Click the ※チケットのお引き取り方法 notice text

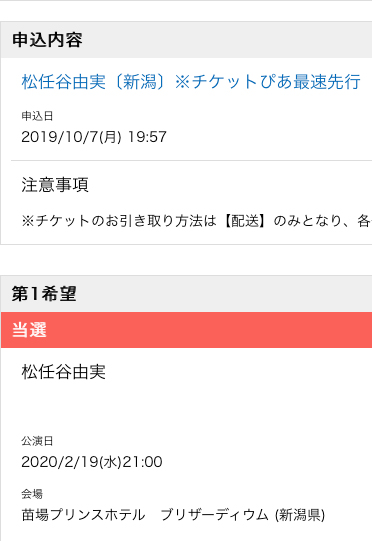[197, 221]
